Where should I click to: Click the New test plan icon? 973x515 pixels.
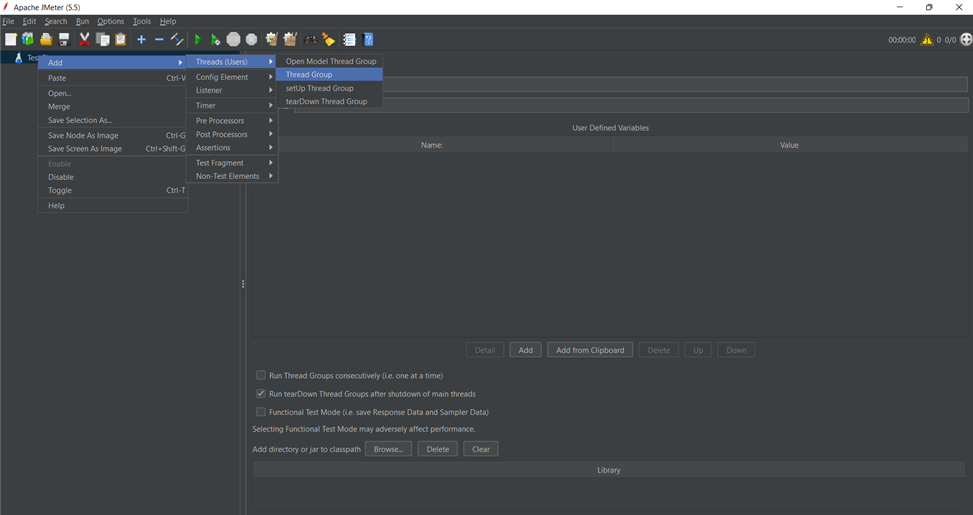(x=11, y=40)
